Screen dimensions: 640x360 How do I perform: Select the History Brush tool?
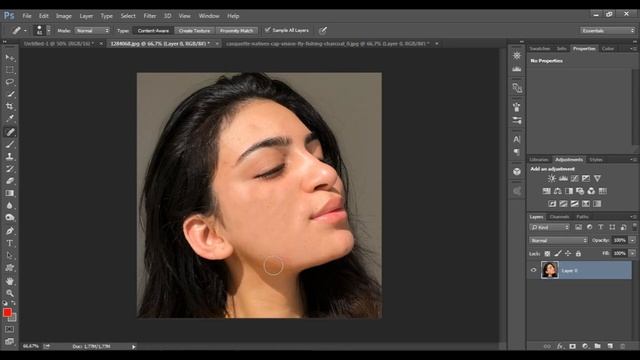(10, 169)
